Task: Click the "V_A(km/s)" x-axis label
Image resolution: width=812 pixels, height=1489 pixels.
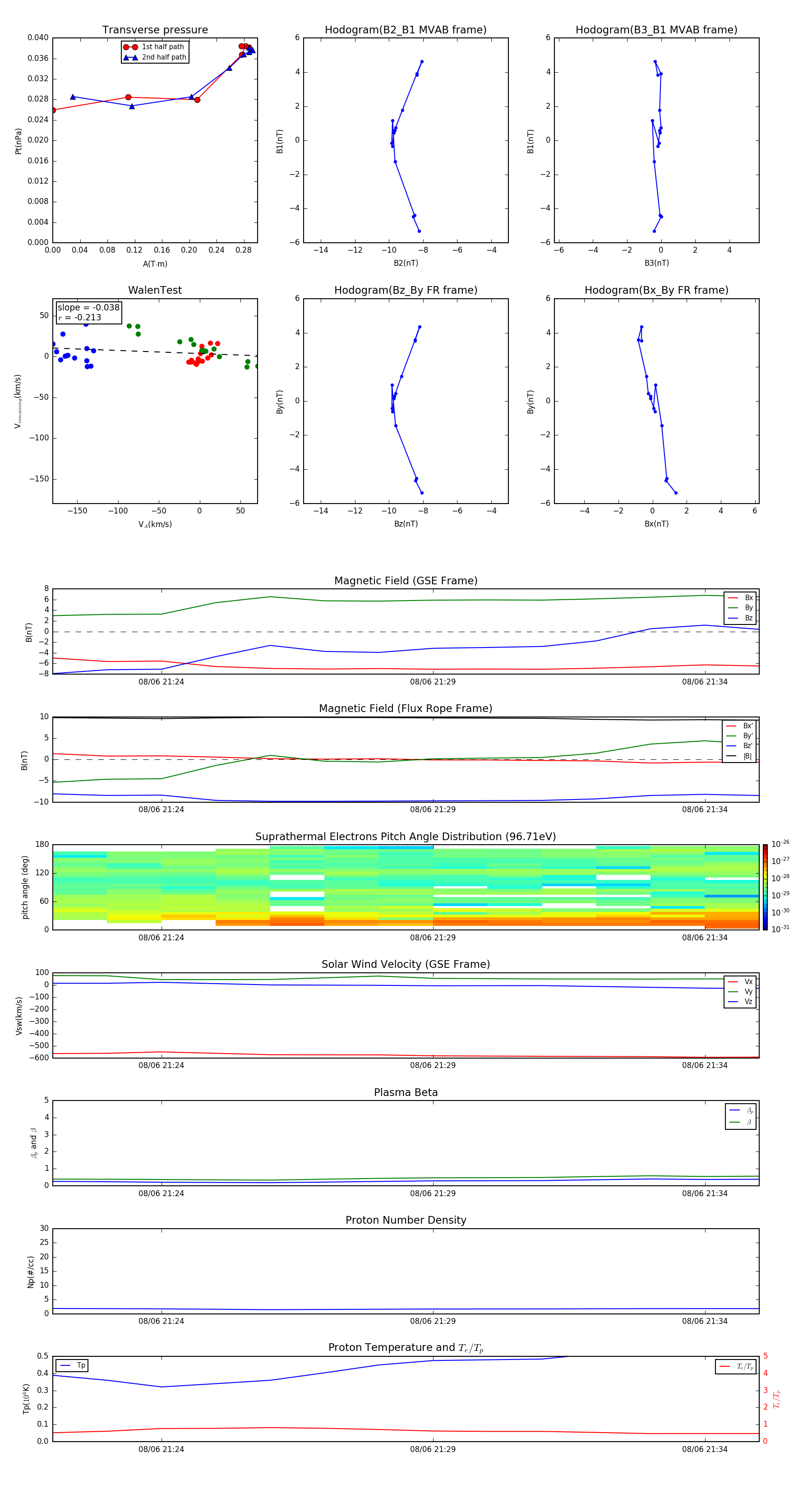Action: click(x=155, y=524)
